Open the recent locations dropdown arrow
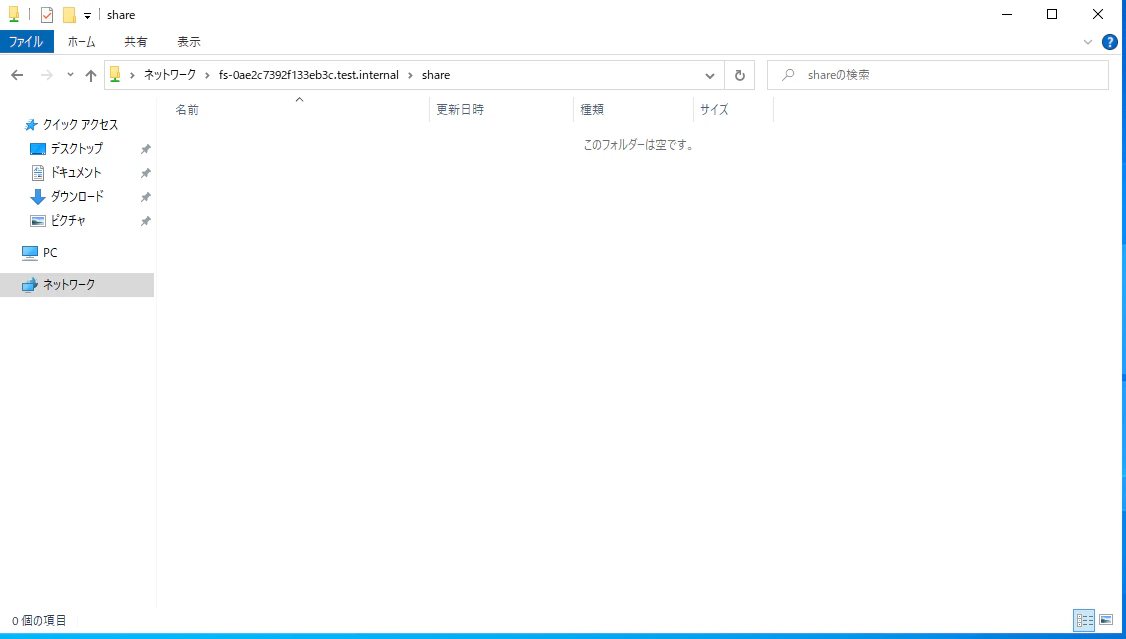 (70, 75)
